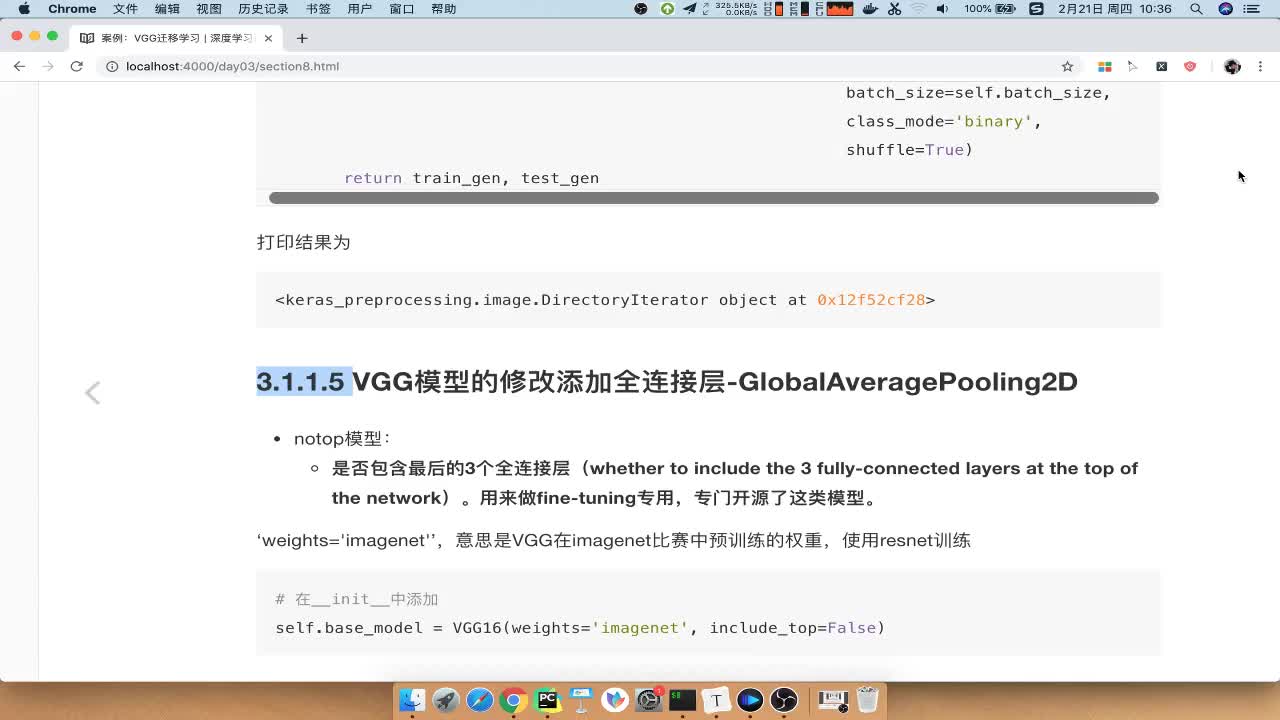Screen dimensions: 1280x720
Task: Open Trash from the Dock
Action: 868,700
